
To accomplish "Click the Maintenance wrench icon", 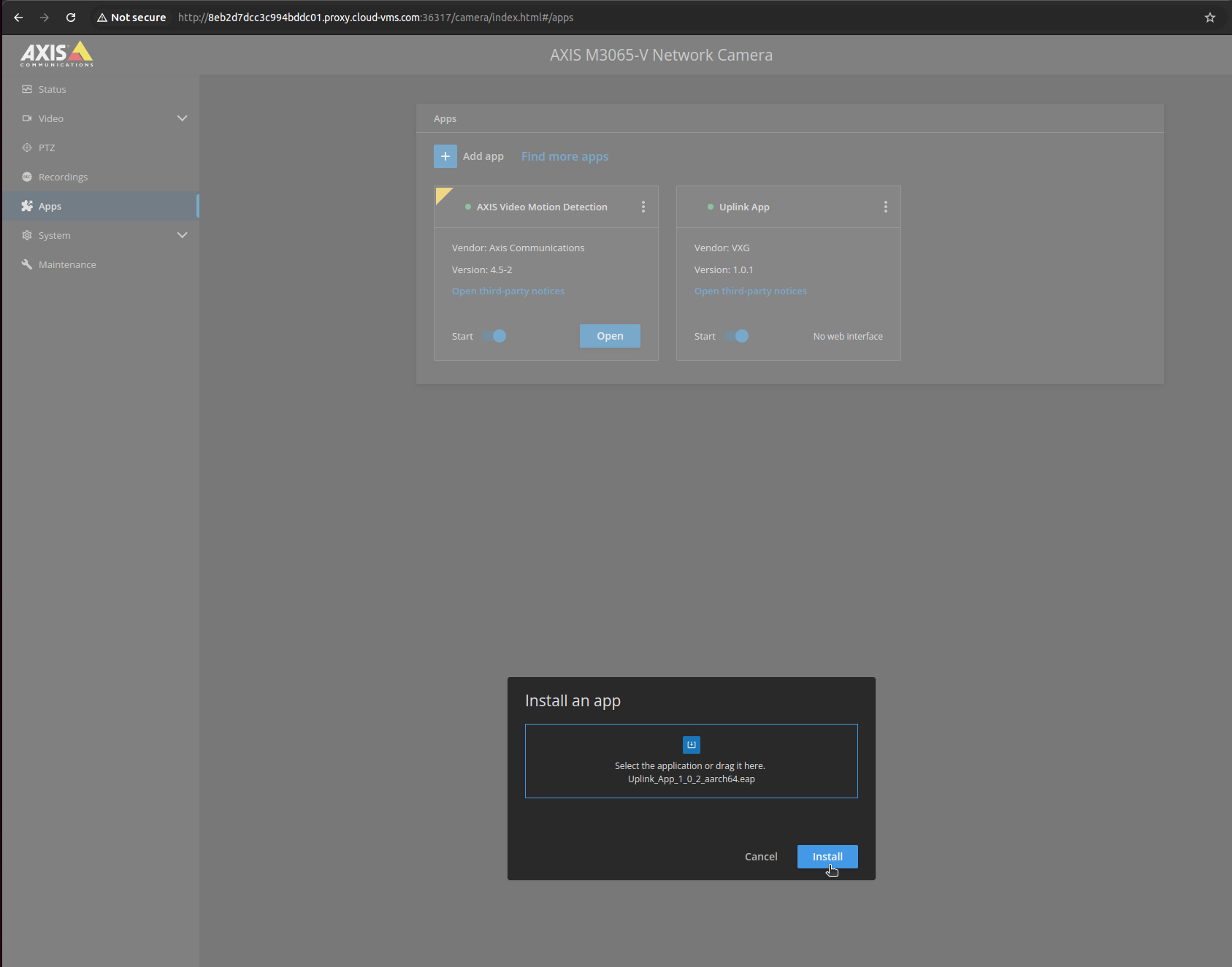I will [27, 264].
